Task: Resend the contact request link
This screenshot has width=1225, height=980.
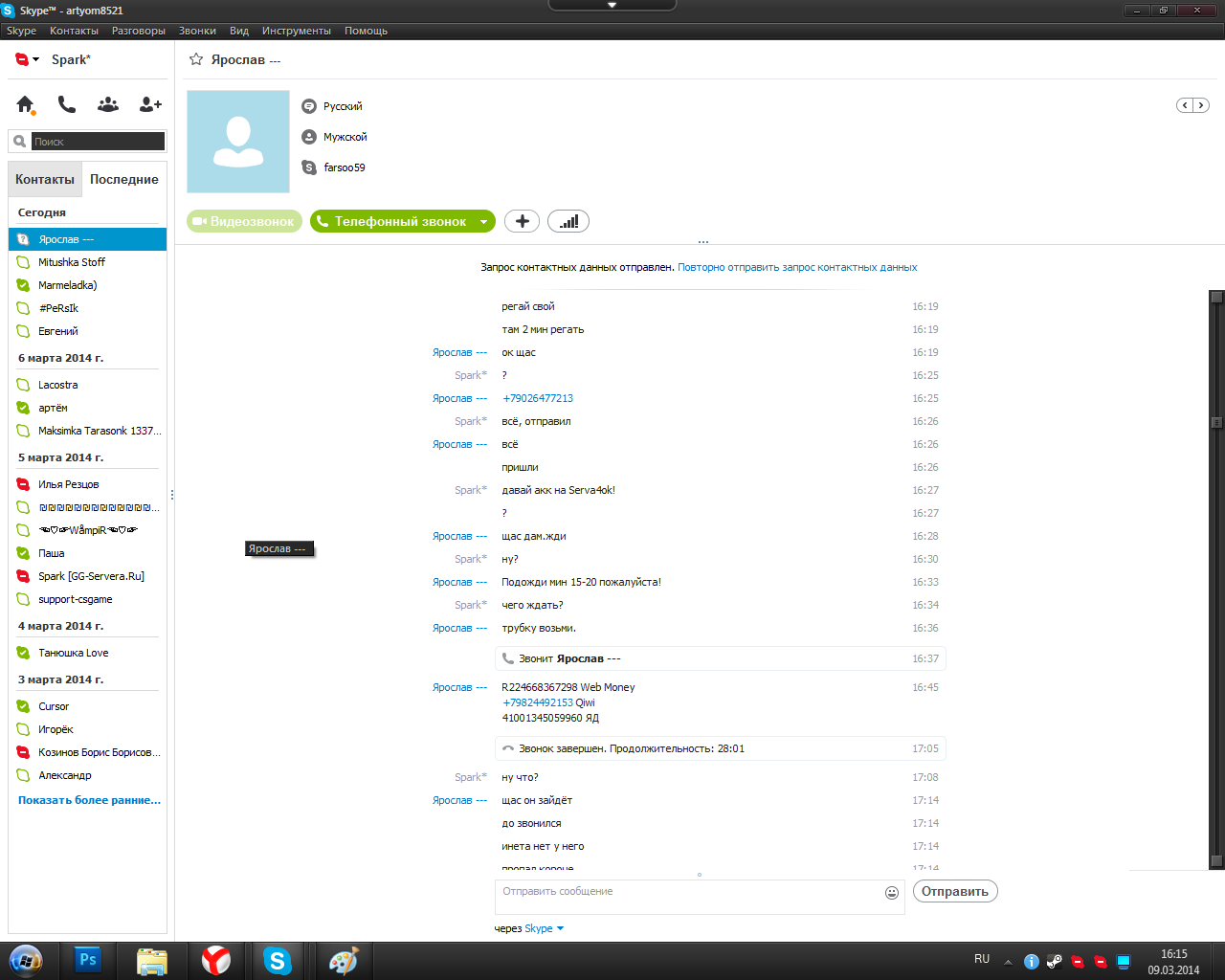Action: [797, 268]
